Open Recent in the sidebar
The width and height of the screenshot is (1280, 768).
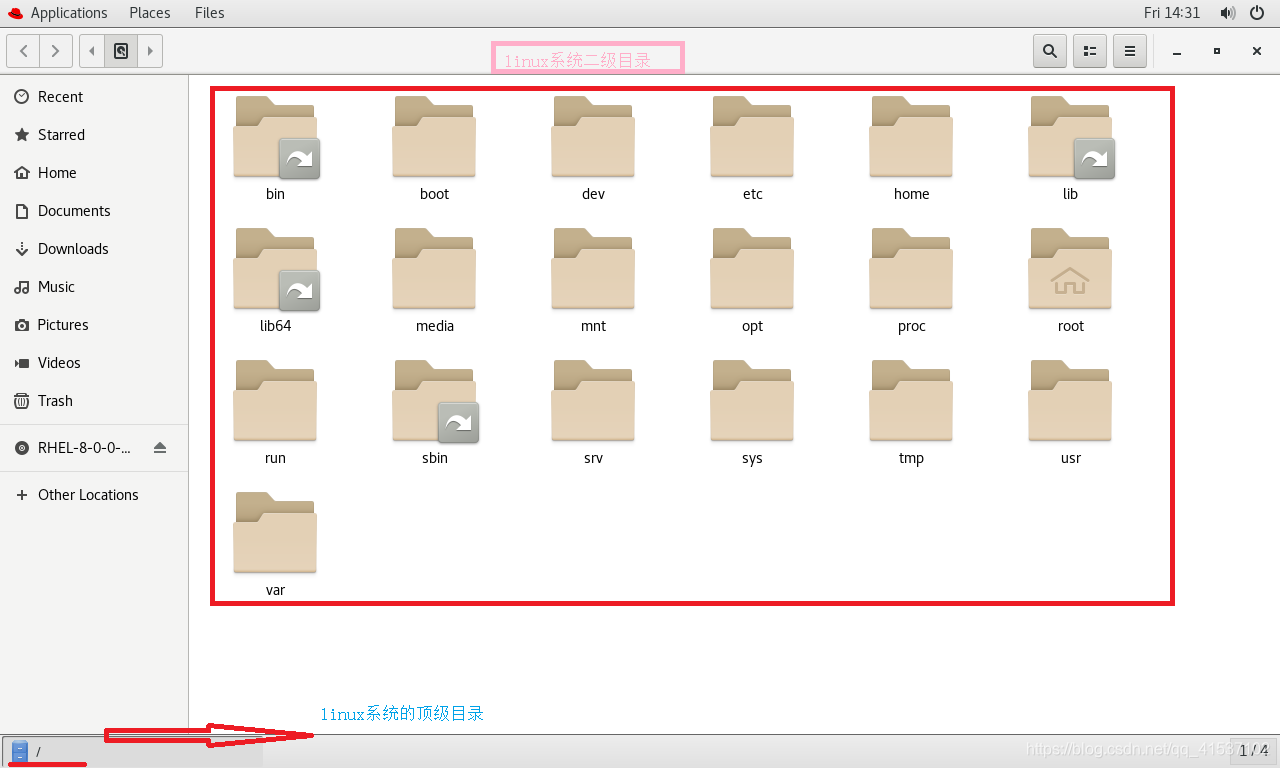(94, 97)
